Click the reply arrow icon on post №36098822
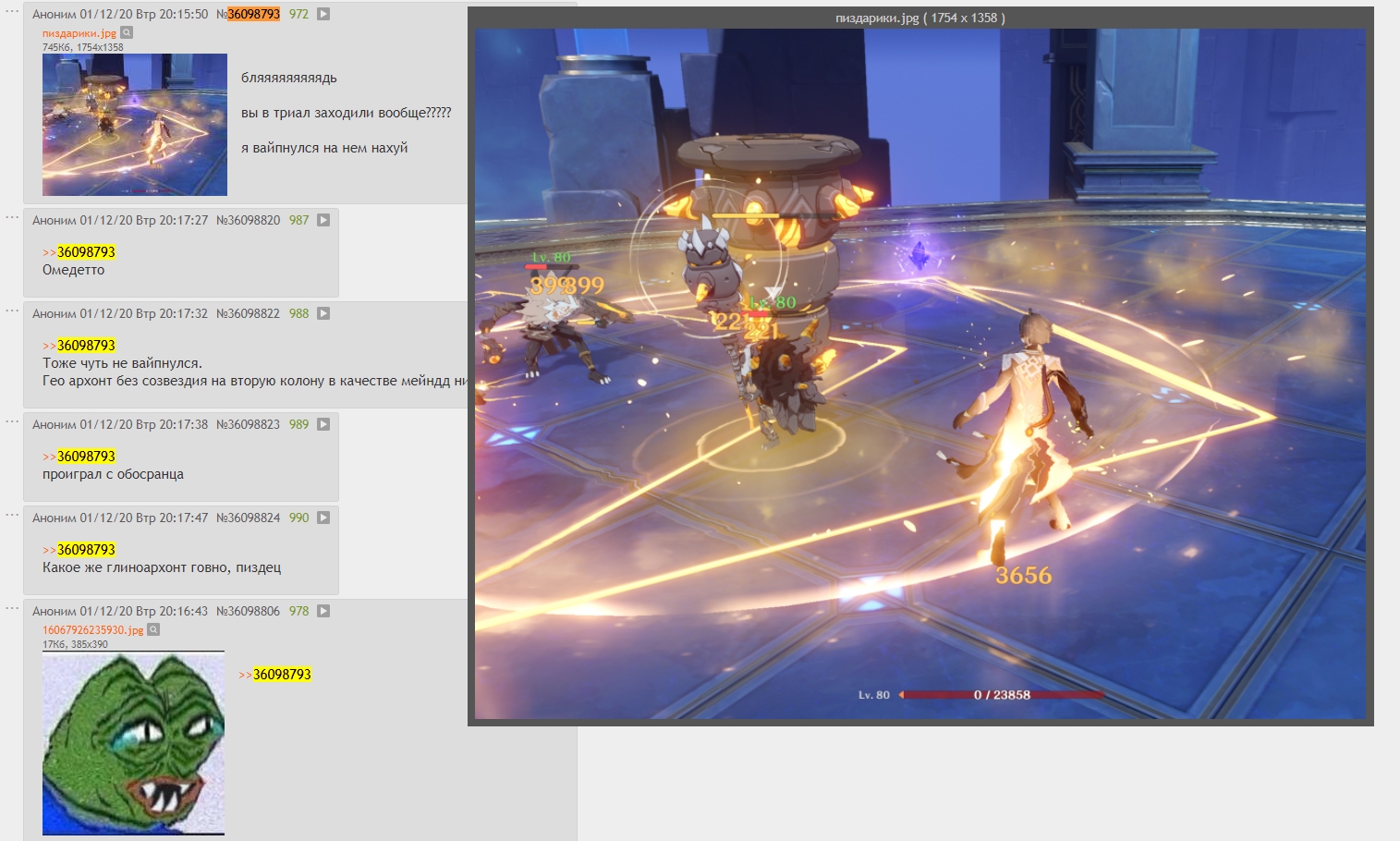Image resolution: width=1400 pixels, height=841 pixels. click(x=323, y=313)
